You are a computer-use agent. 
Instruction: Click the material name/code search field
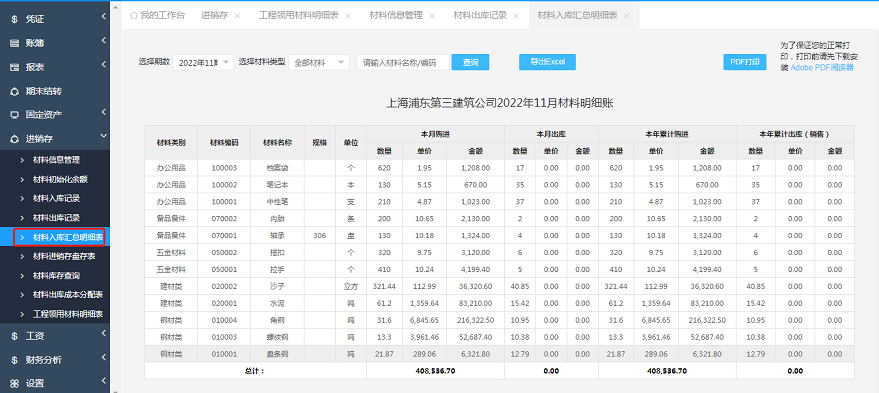click(x=403, y=62)
